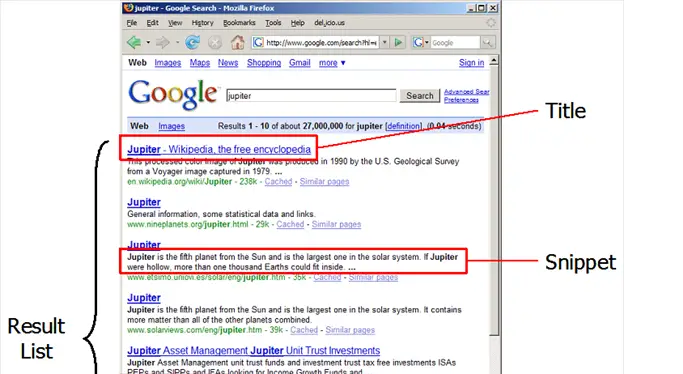Image resolution: width=683 pixels, height=374 pixels.
Task: Open Similar pages for Wikipedia result
Action: (x=325, y=182)
